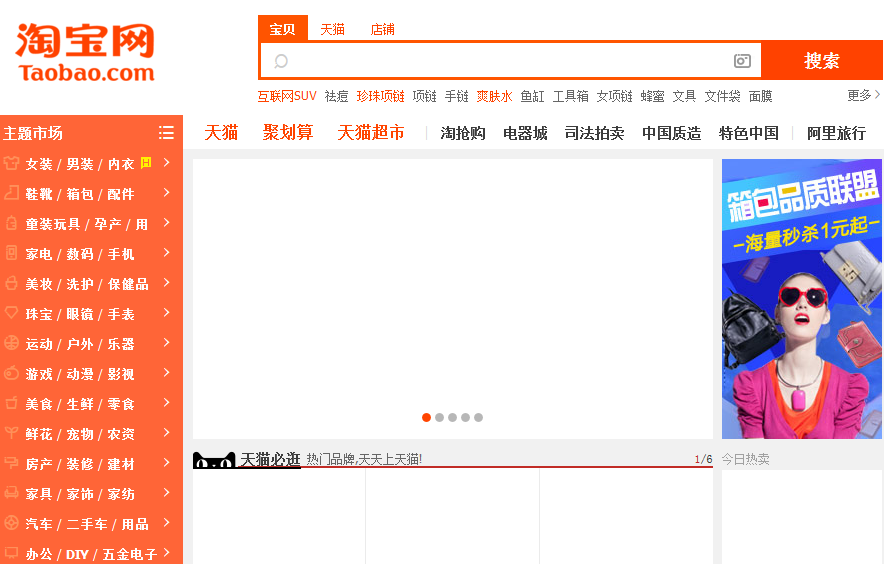This screenshot has width=884, height=564.
Task: Expand 女装 / 男装 / 内衣 category arrow
Action: (166, 162)
